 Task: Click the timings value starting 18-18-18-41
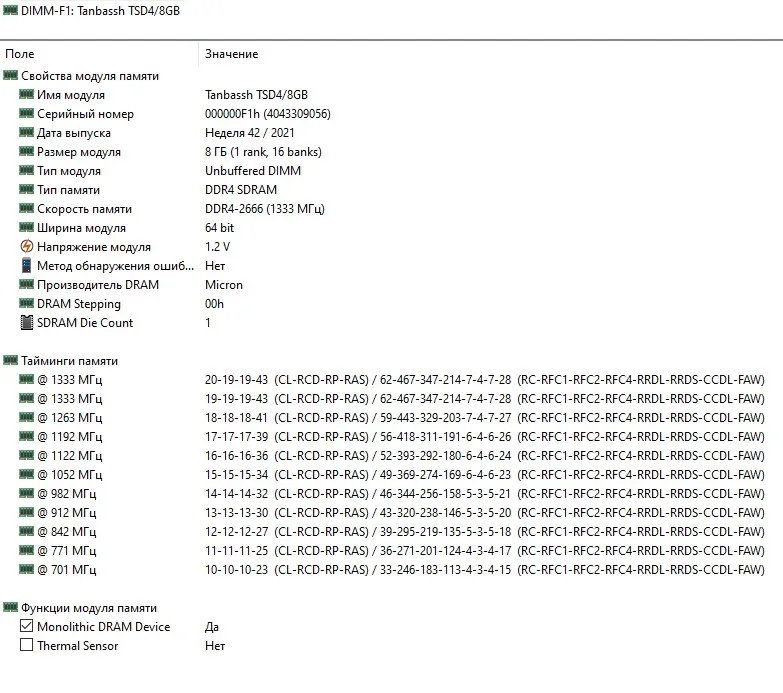click(484, 418)
